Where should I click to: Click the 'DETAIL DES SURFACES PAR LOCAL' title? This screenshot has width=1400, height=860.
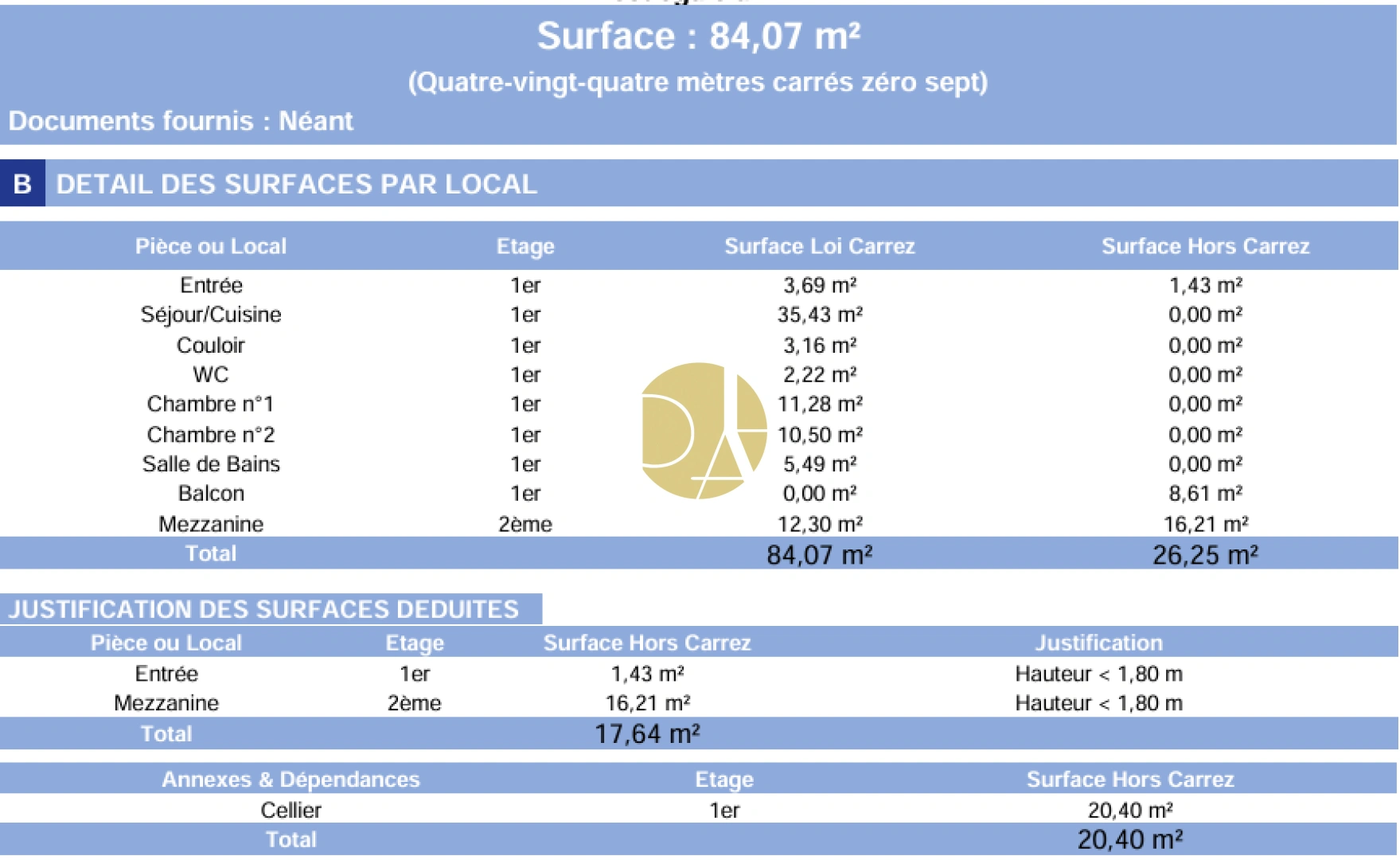[296, 184]
